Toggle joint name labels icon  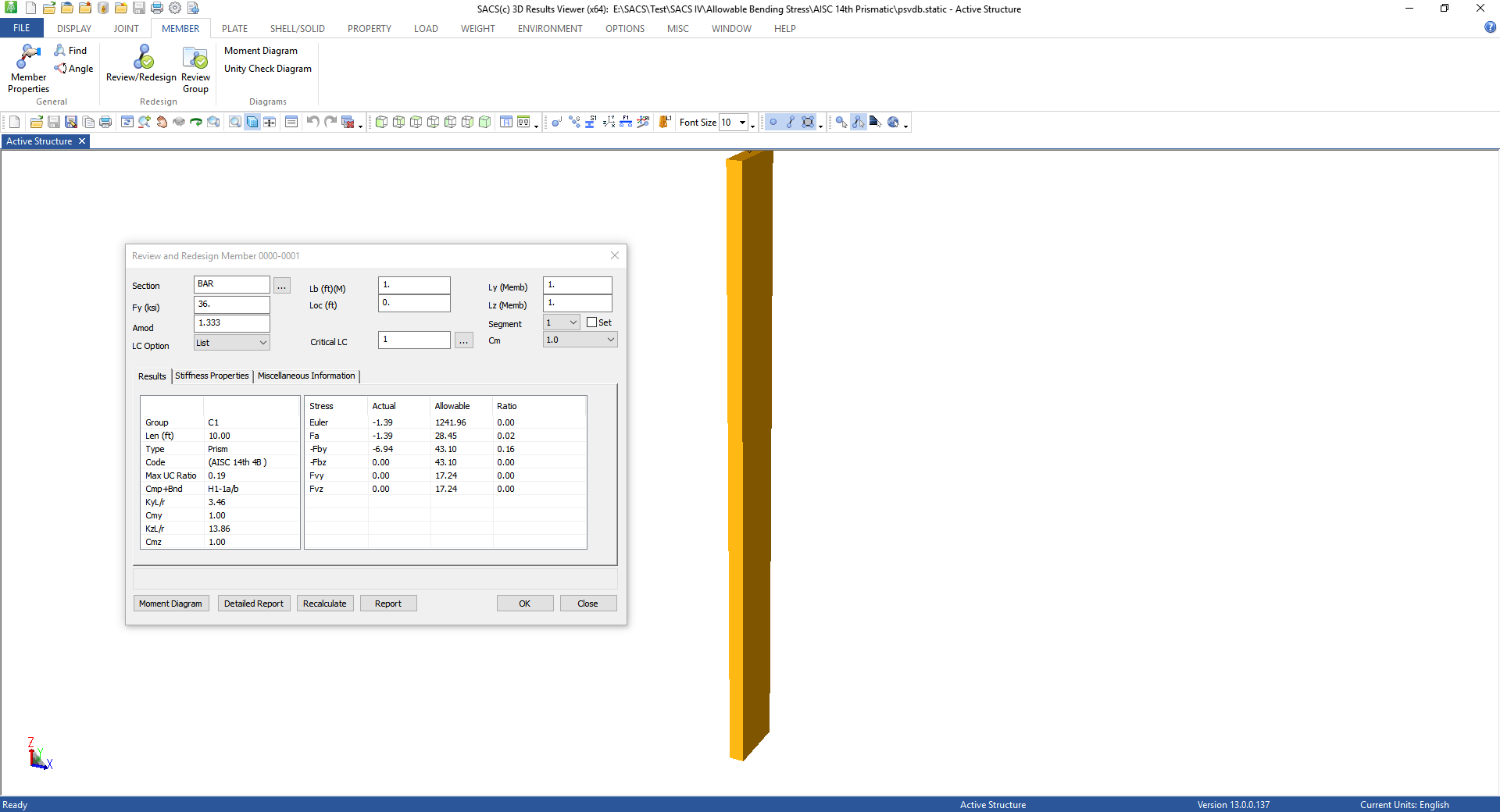pos(556,122)
